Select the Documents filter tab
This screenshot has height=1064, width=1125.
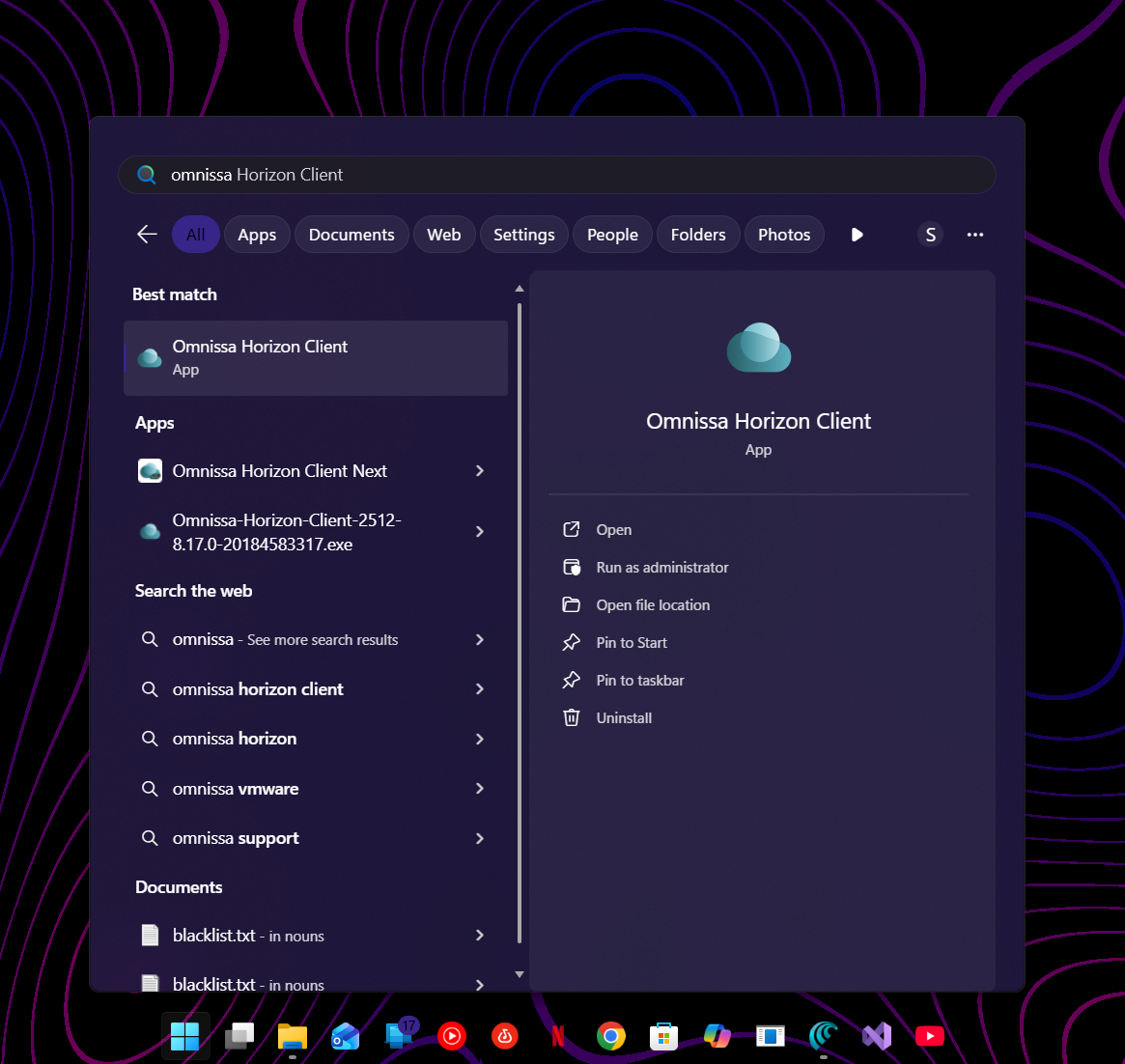pyautogui.click(x=351, y=234)
